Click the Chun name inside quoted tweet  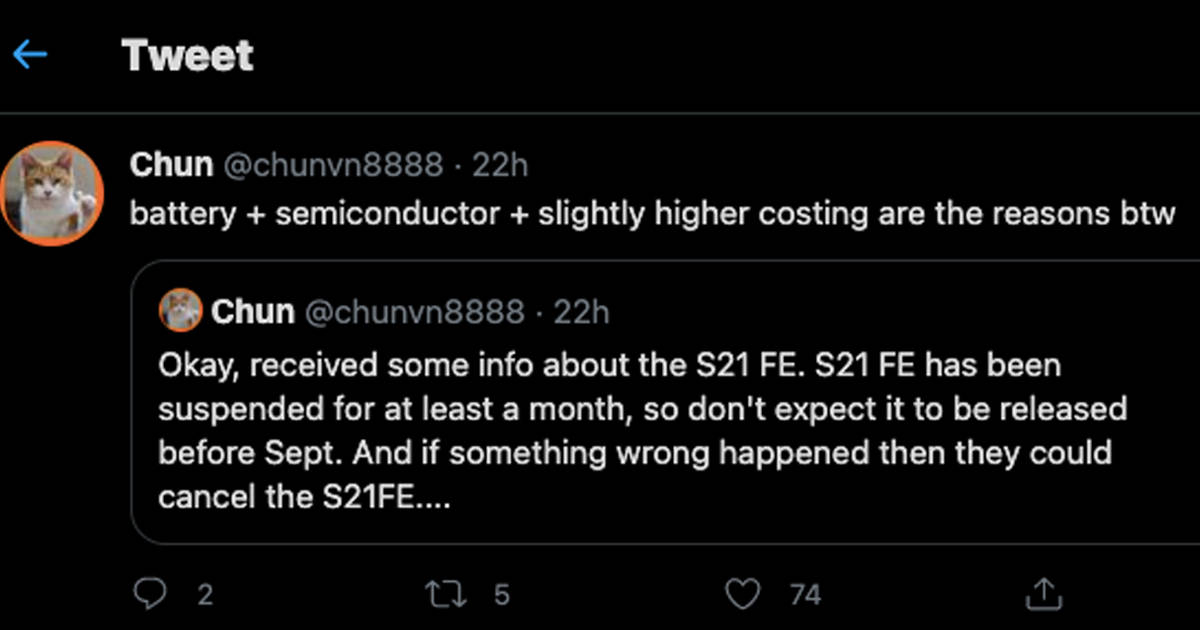[252, 312]
